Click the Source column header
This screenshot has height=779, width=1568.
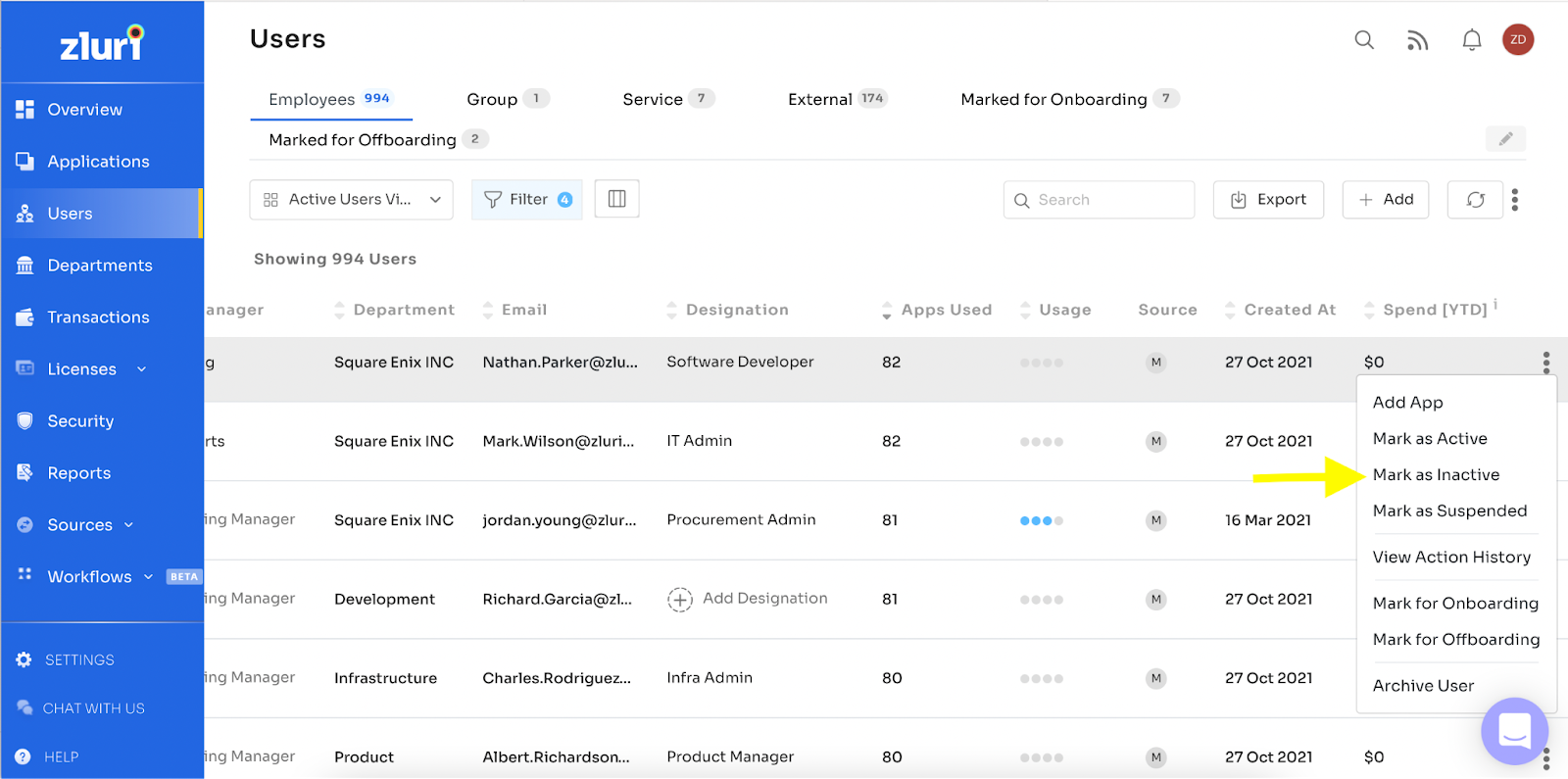tap(1167, 310)
